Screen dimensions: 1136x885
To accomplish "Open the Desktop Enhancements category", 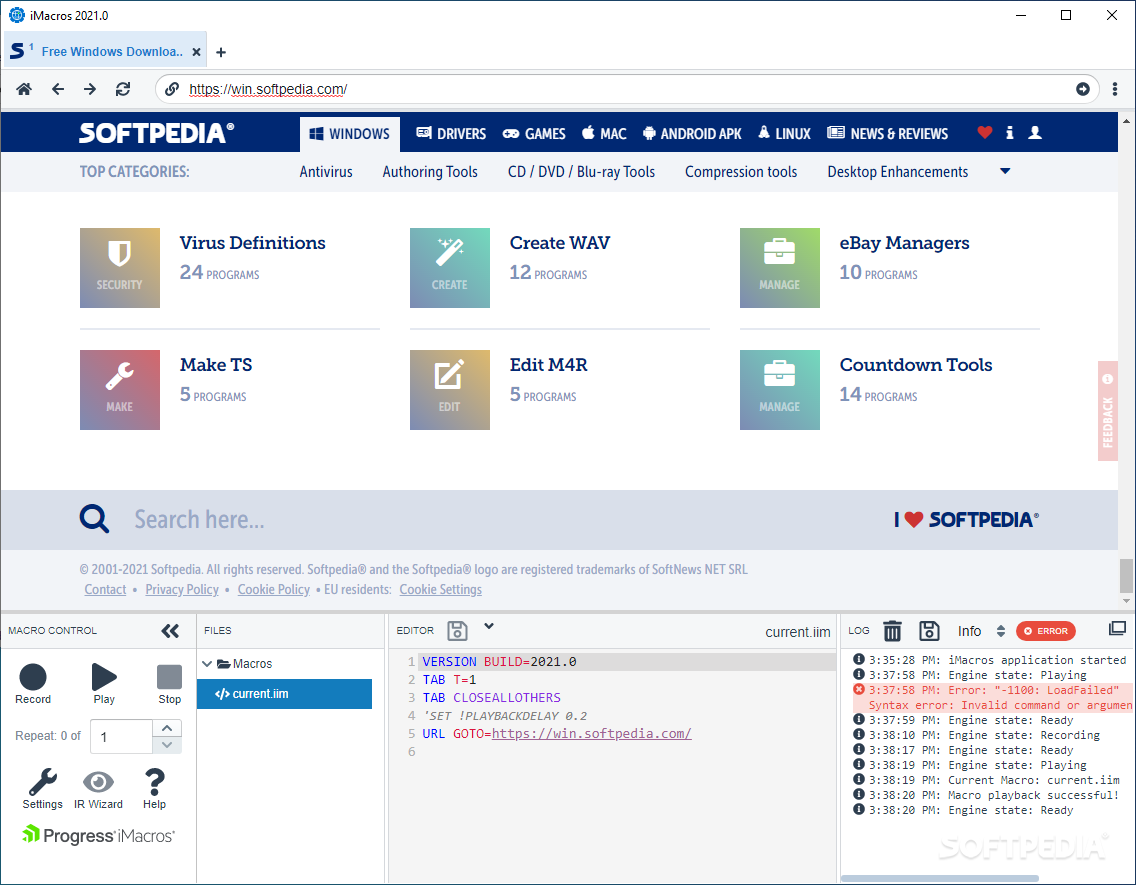I will tap(898, 172).
